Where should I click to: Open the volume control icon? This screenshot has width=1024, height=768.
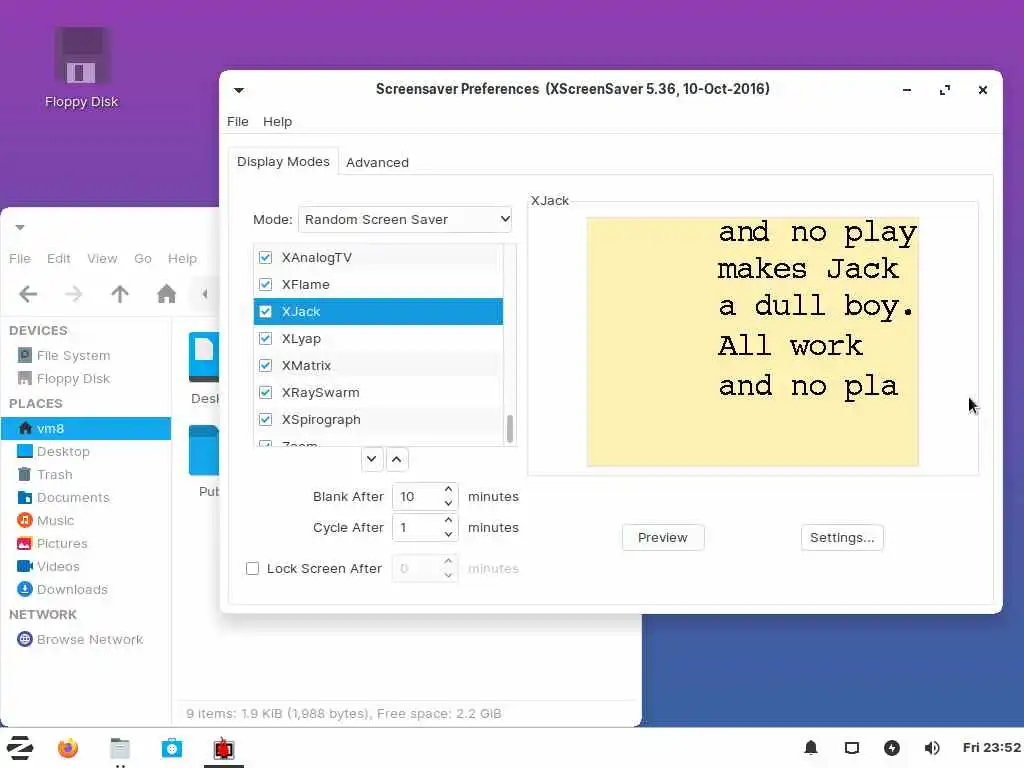(x=932, y=748)
